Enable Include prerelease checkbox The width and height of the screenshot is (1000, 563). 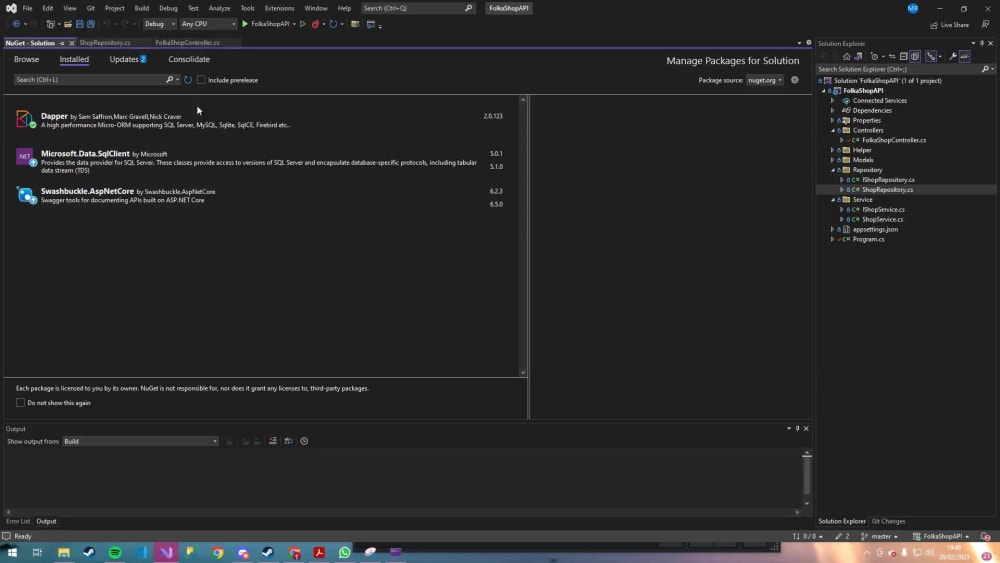[x=201, y=80]
